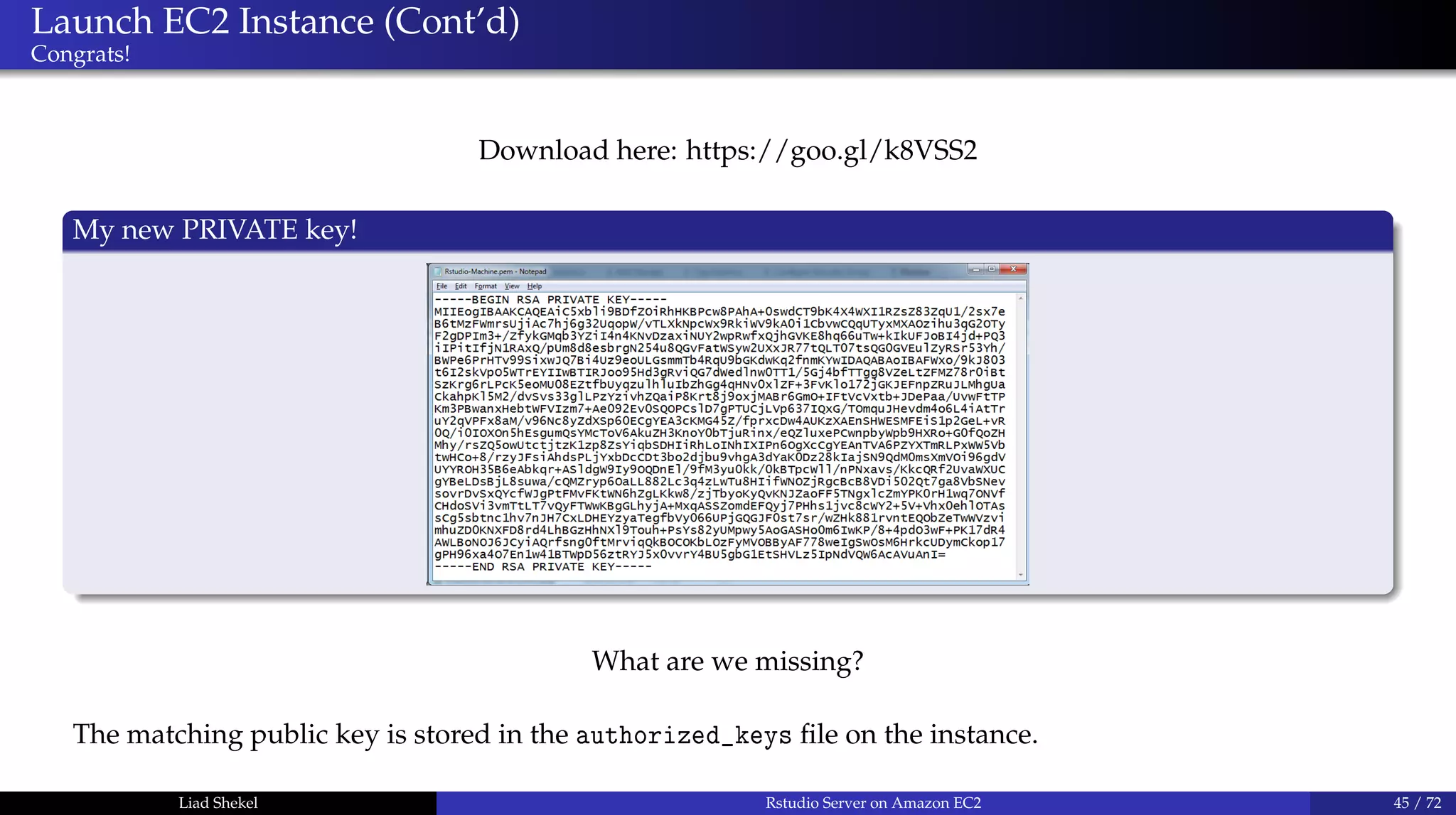
Task: Open the Help menu in Notepad
Action: point(535,286)
